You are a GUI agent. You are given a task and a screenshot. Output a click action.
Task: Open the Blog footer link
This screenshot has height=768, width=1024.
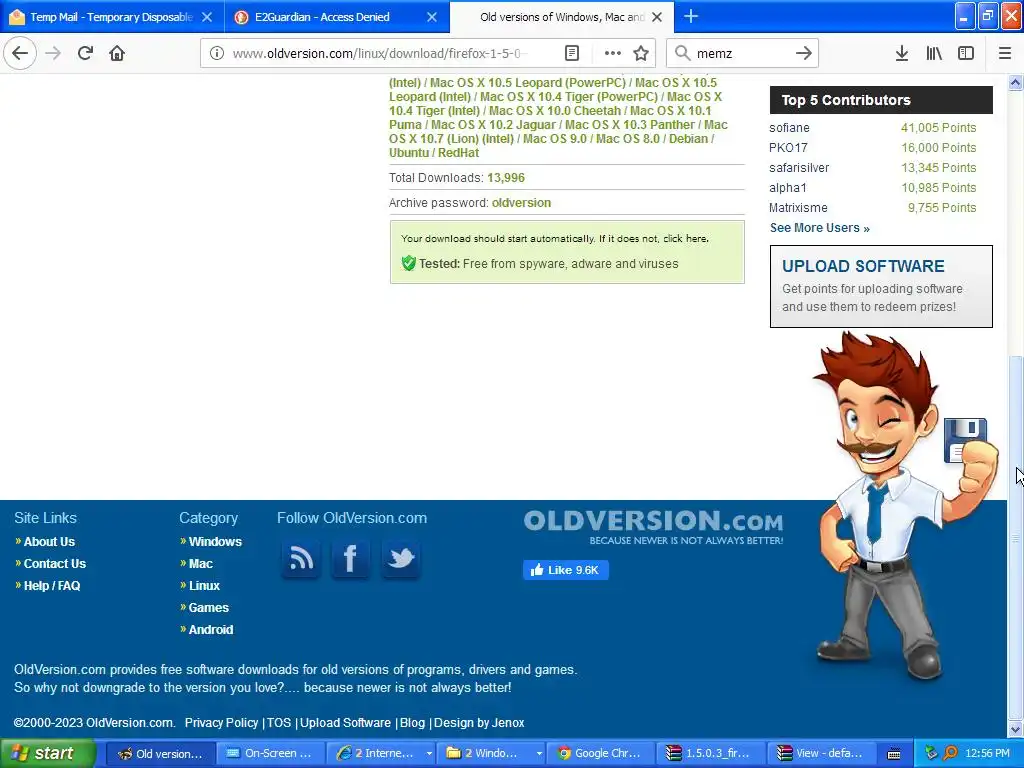click(412, 723)
